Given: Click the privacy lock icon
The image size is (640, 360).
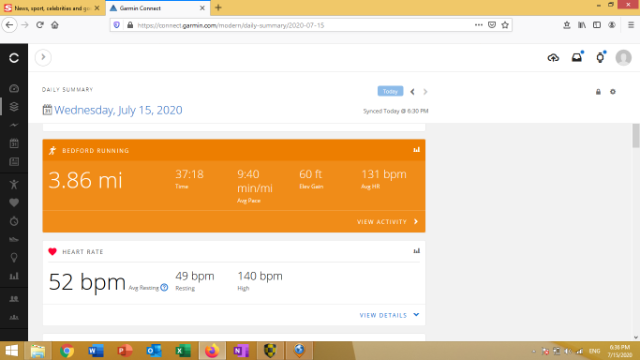Looking at the screenshot, I should click(598, 92).
